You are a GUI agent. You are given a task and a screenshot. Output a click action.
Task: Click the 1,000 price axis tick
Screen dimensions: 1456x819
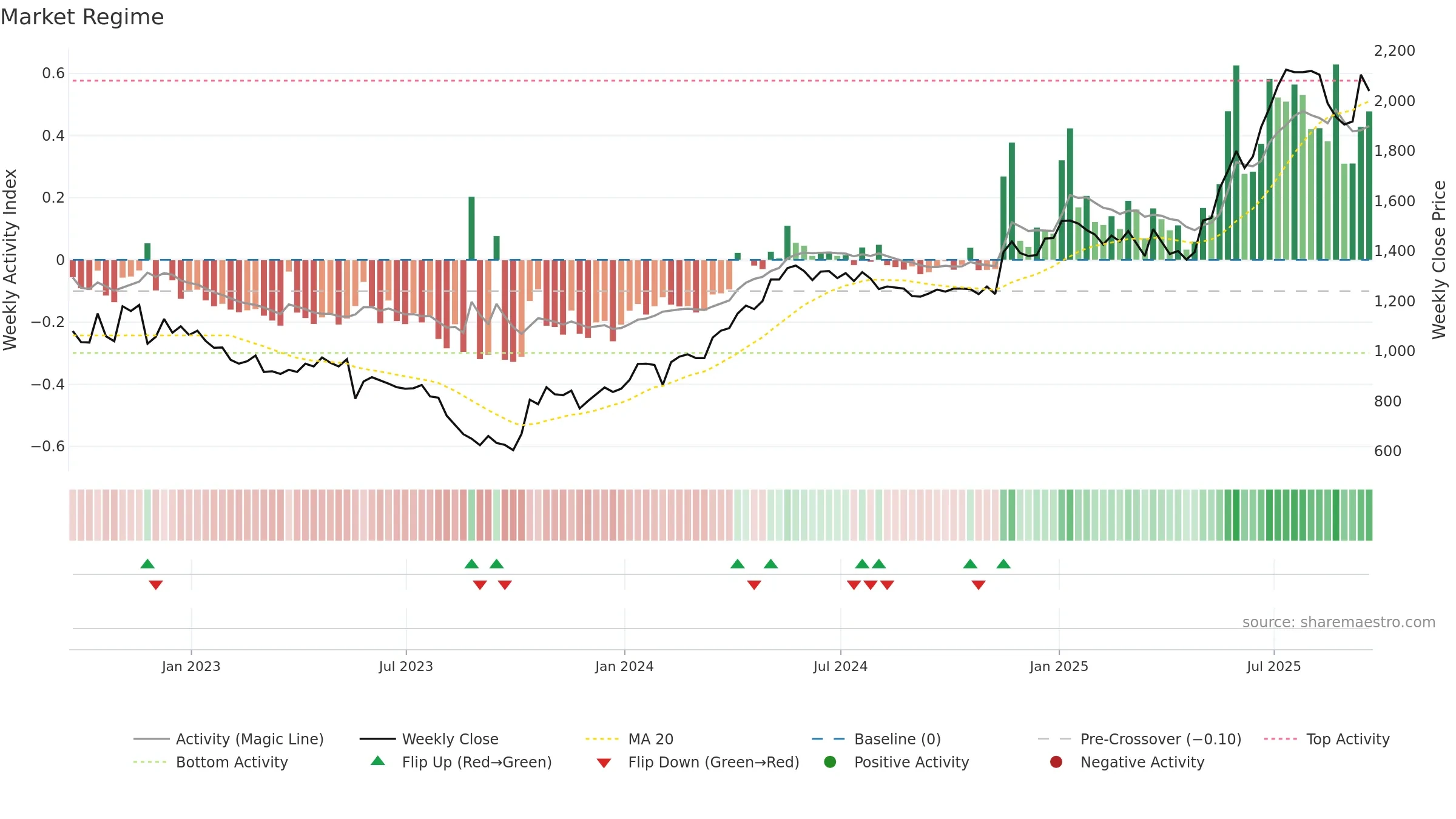1395,351
